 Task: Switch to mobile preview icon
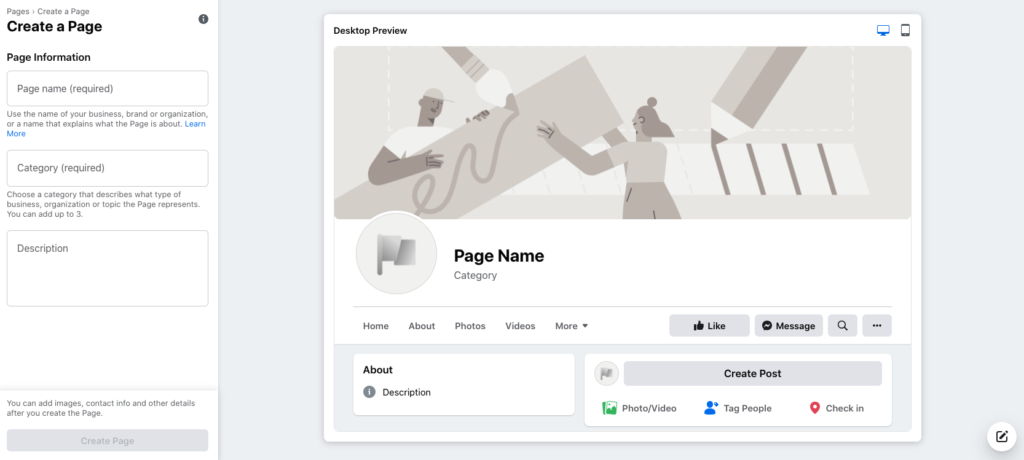pos(905,30)
